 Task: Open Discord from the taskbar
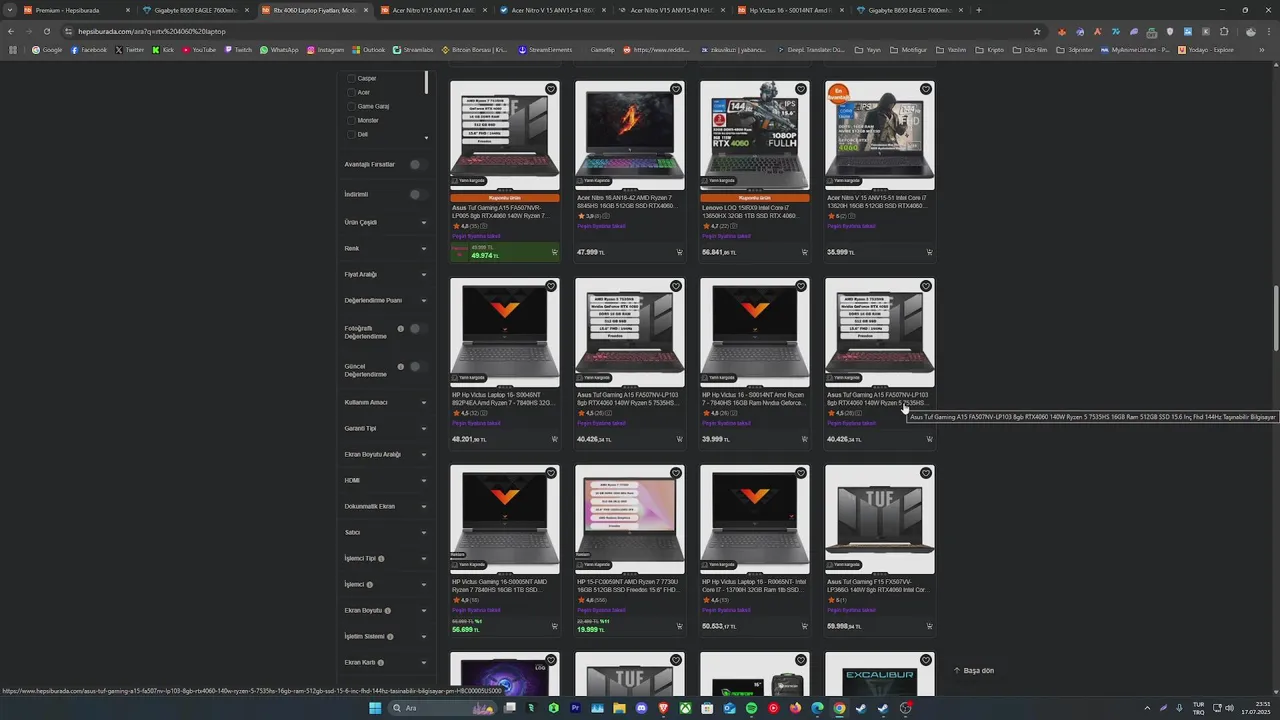click(641, 708)
